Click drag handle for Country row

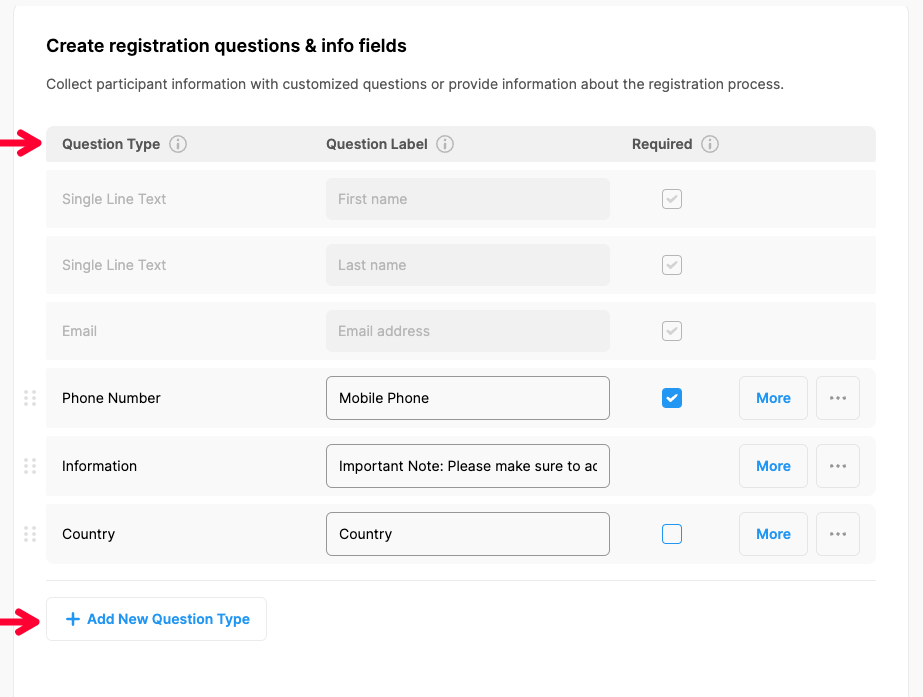30,534
